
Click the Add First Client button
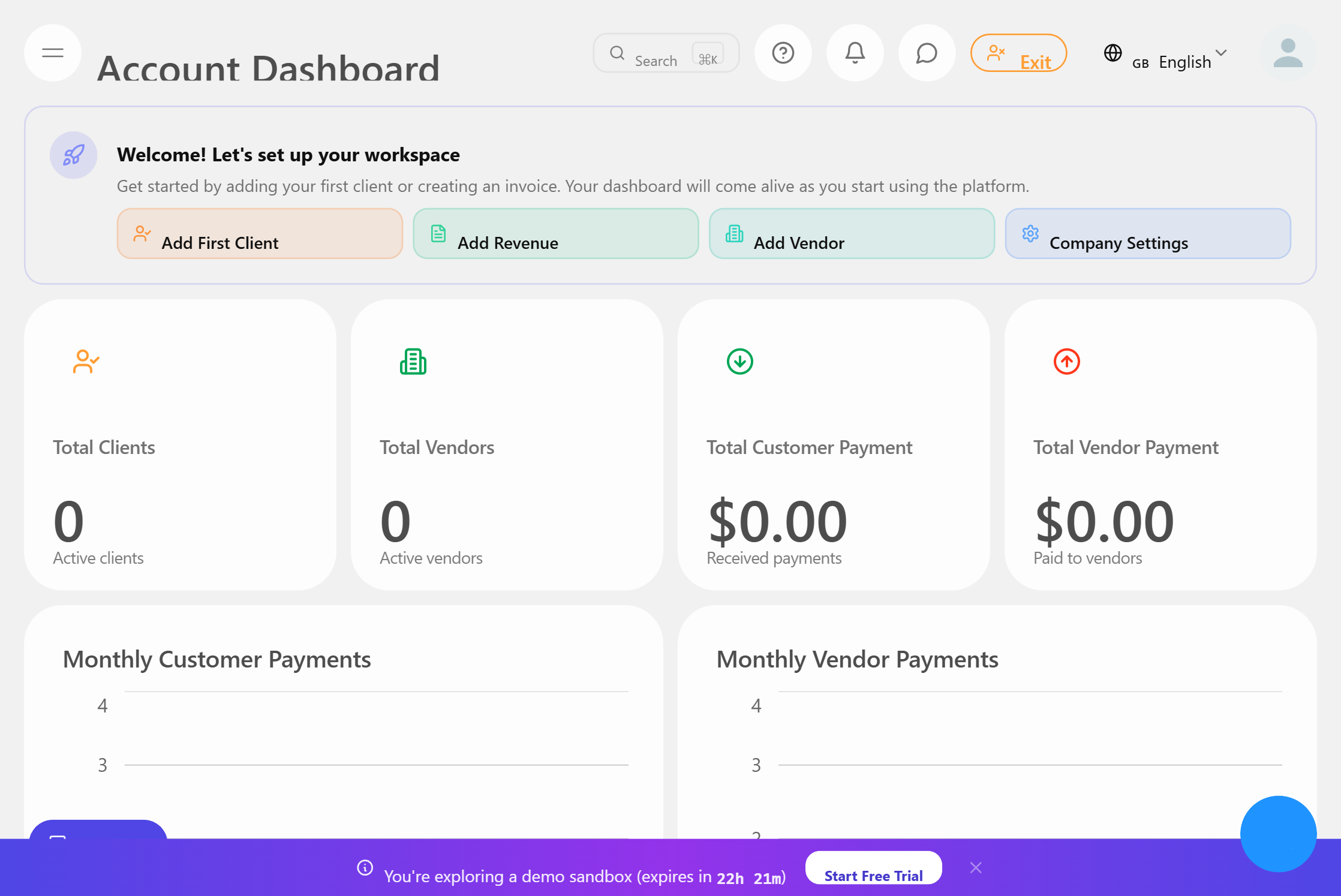coord(259,234)
